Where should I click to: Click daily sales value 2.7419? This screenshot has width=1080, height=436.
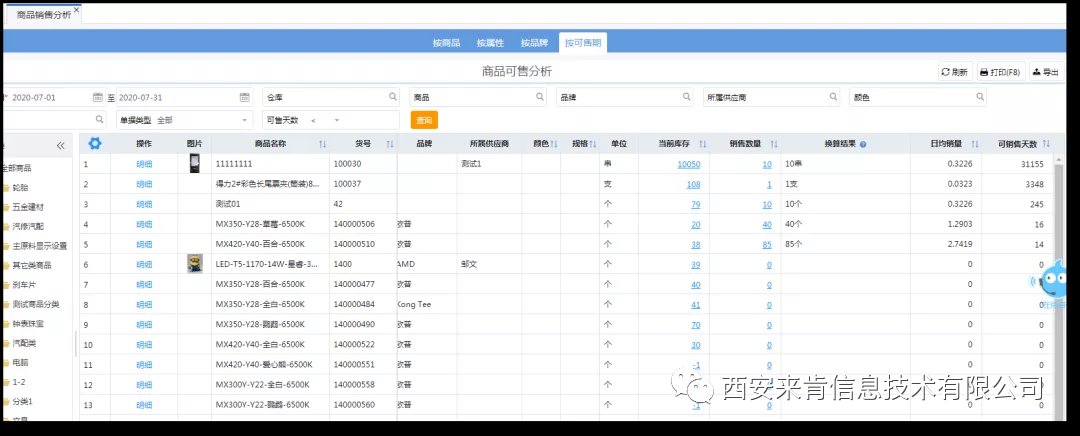[960, 245]
